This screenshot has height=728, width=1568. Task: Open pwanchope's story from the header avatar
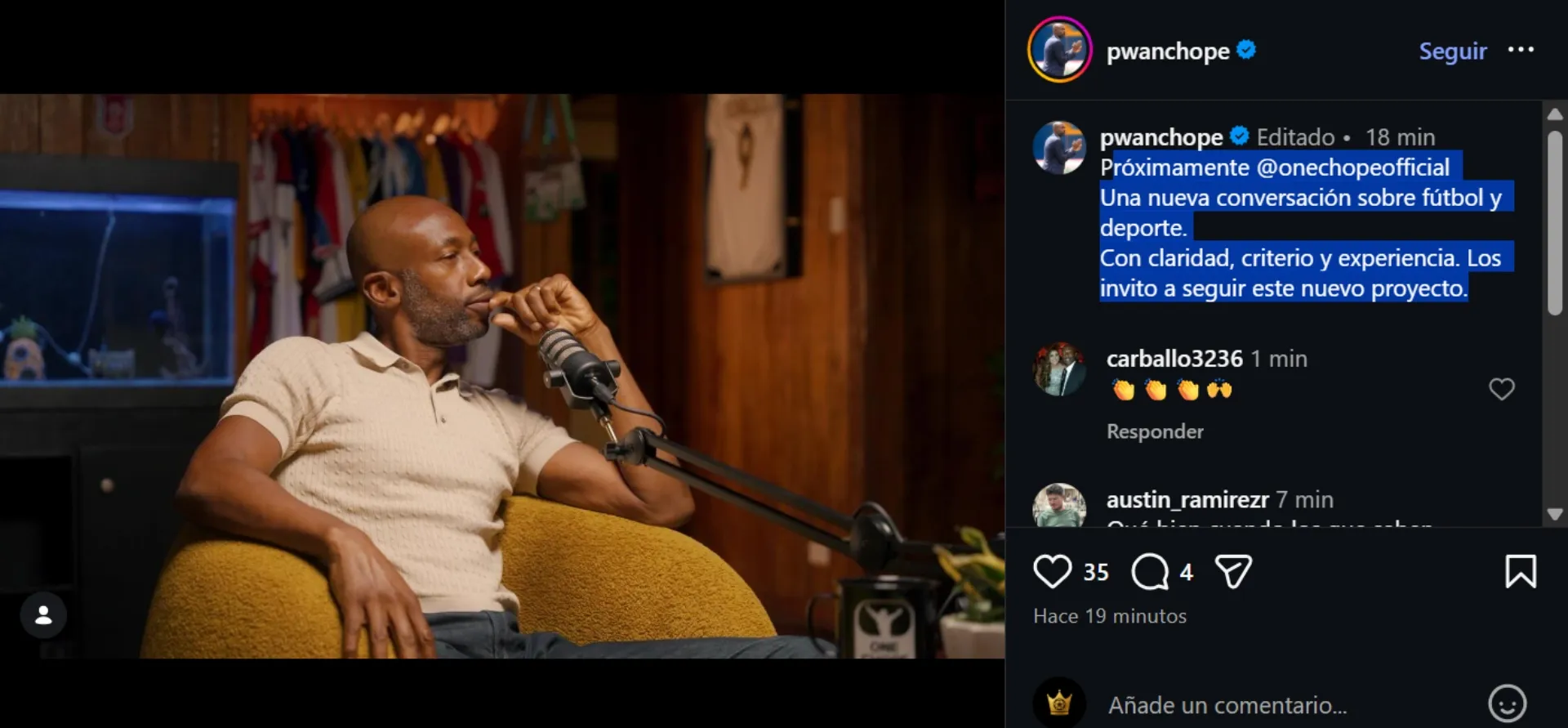point(1059,50)
